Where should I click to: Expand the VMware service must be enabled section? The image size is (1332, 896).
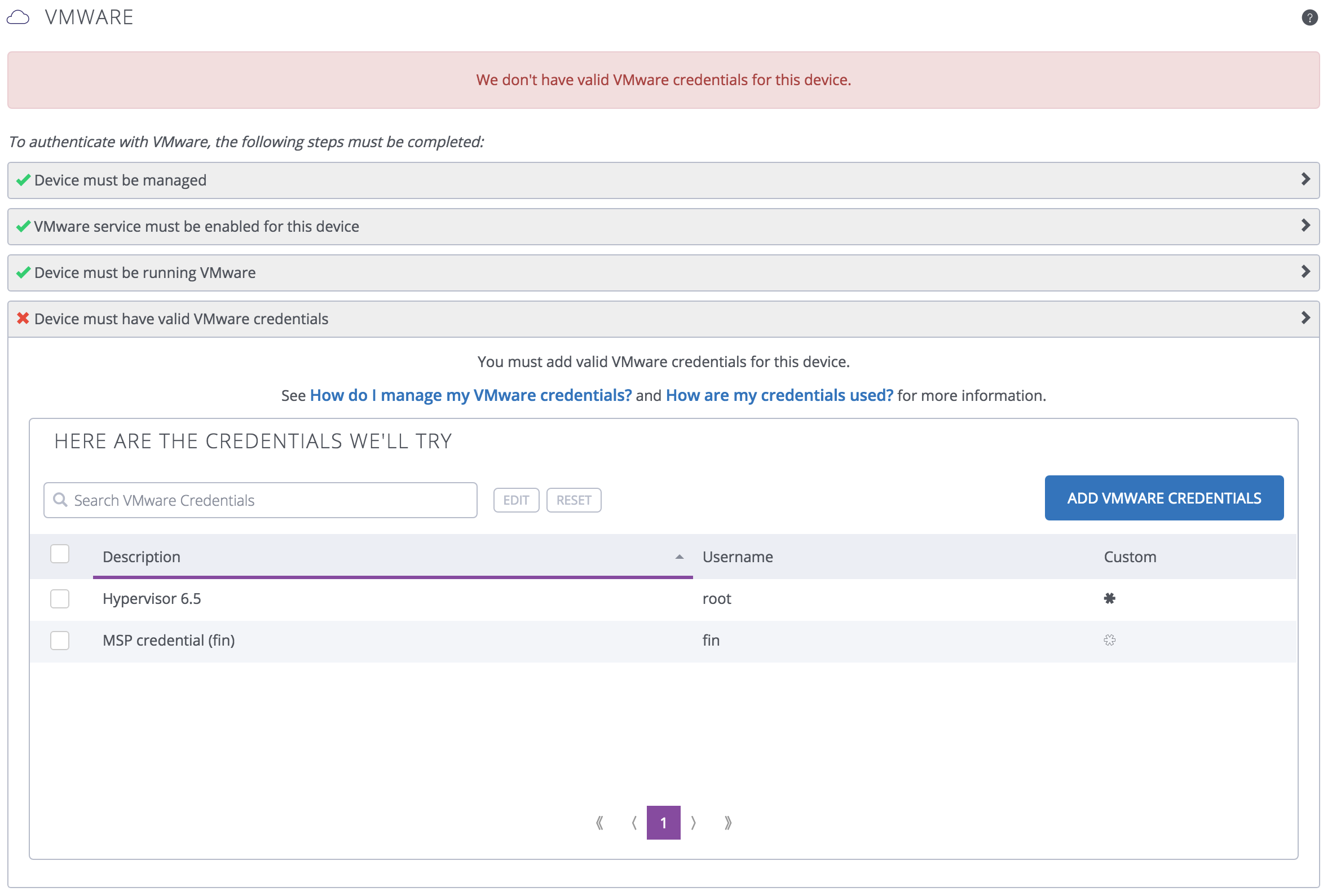click(1305, 226)
